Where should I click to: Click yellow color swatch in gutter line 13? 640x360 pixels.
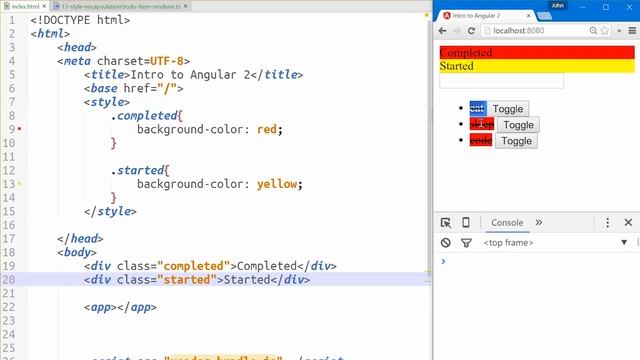point(19,184)
